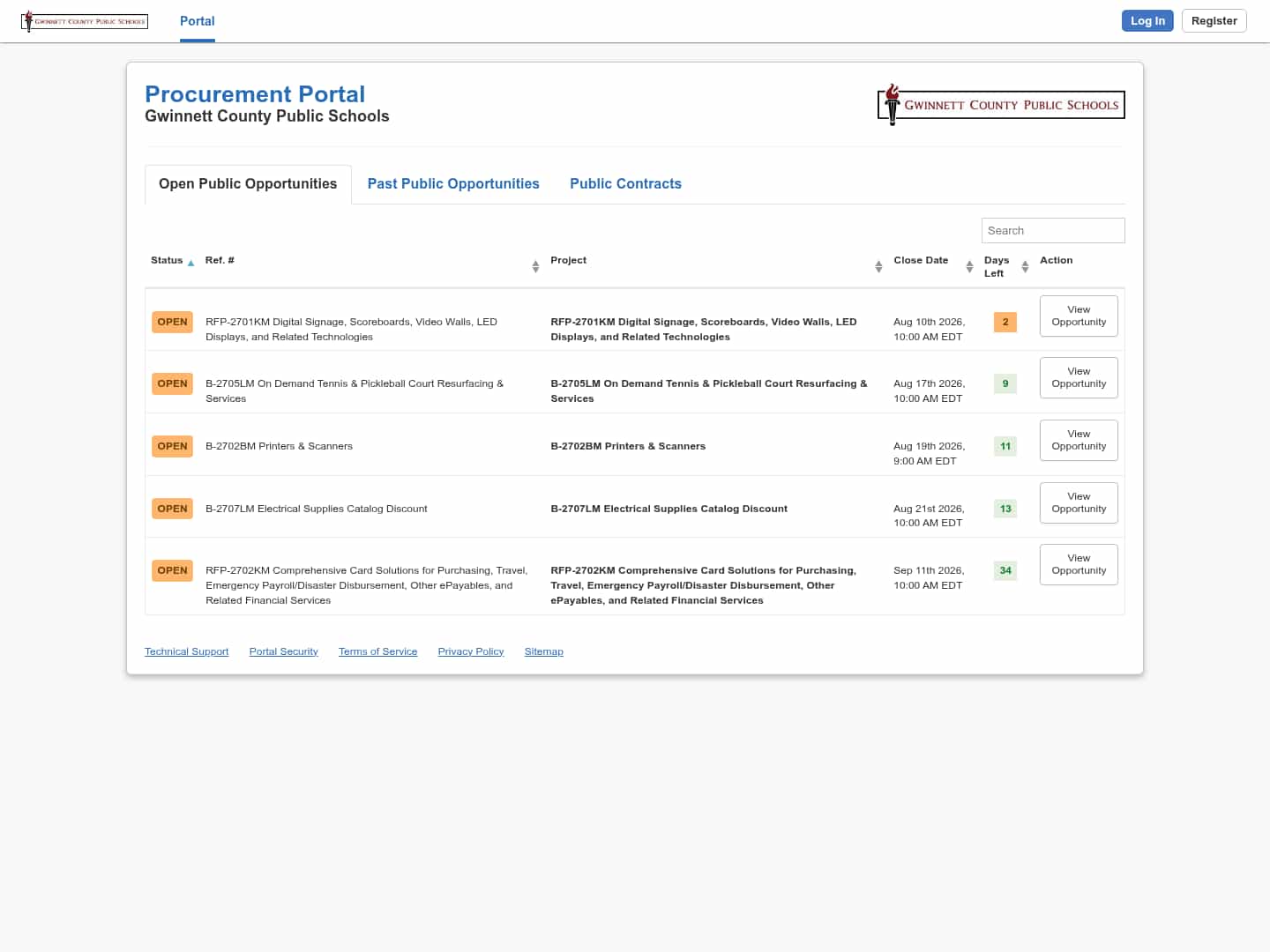This screenshot has width=1270, height=952.
Task: Click the Gwinnett County logo in navbar
Action: tap(85, 21)
